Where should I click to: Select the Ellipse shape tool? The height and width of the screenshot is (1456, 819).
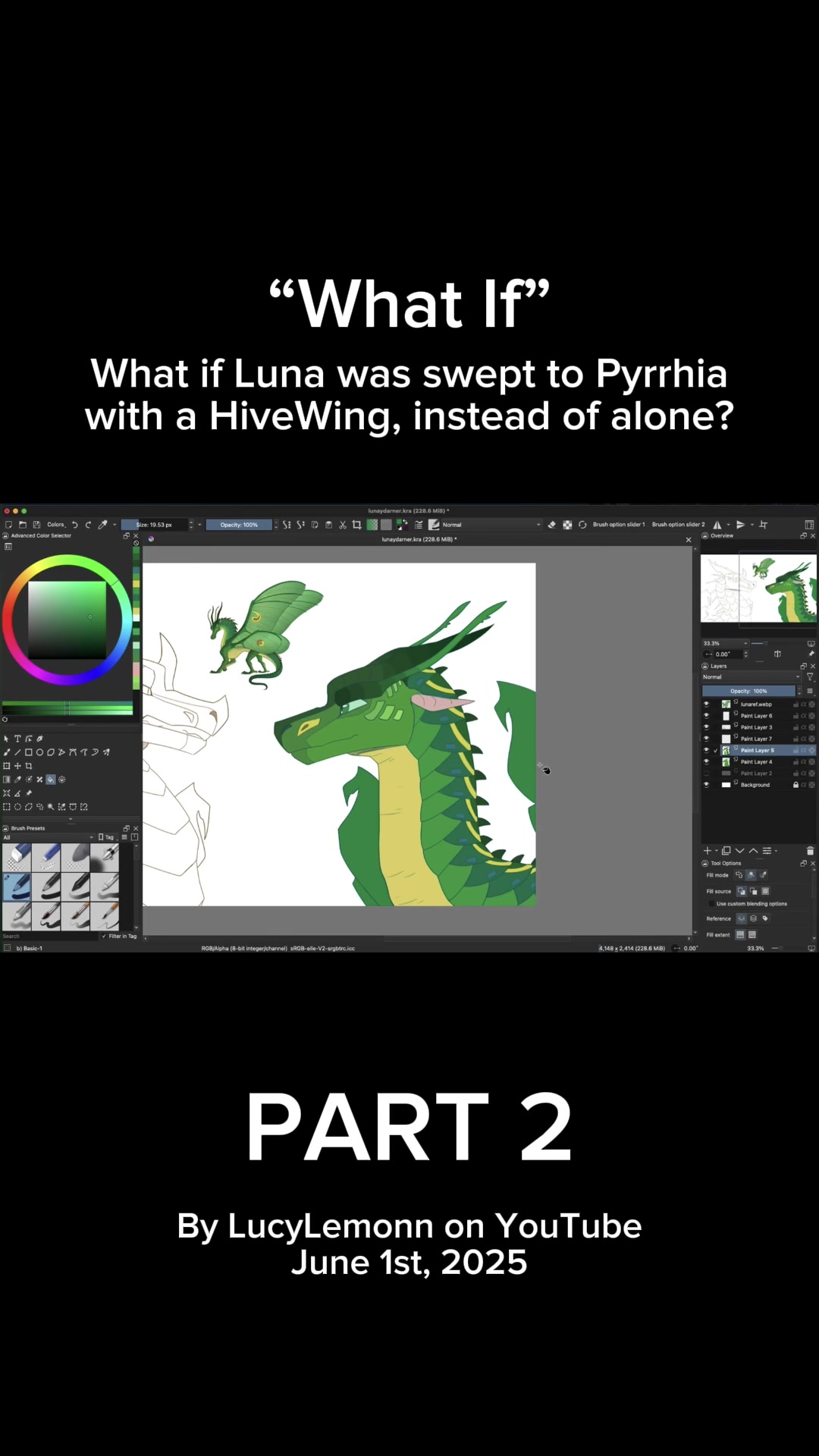point(39,752)
